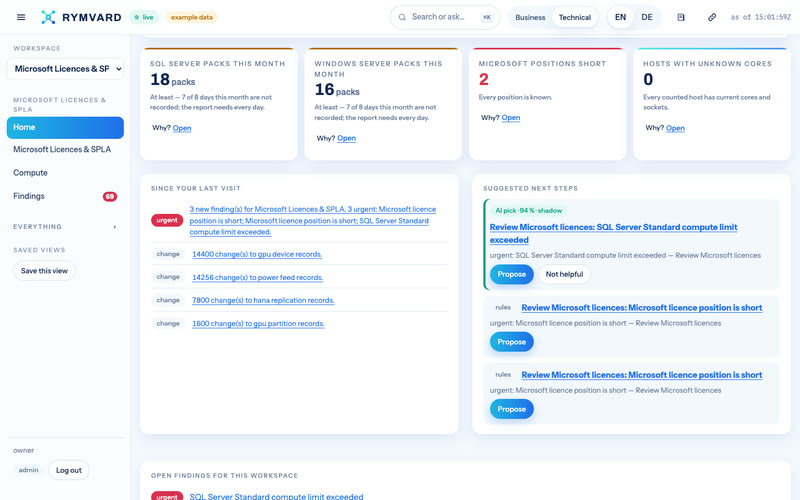
Task: Click the search magnifier icon
Action: pyautogui.click(x=402, y=17)
